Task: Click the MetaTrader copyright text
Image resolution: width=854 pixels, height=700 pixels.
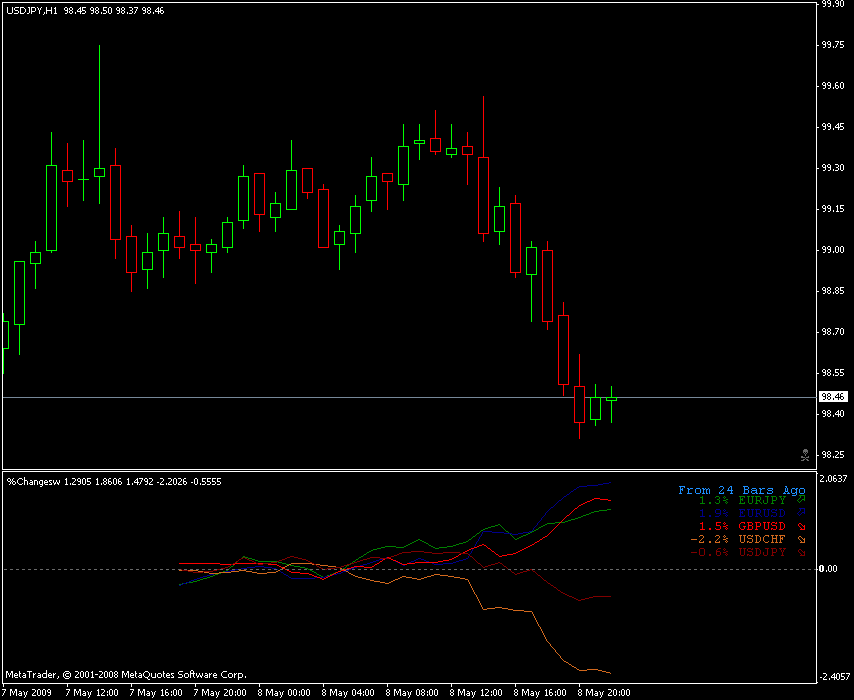Action: (125, 675)
